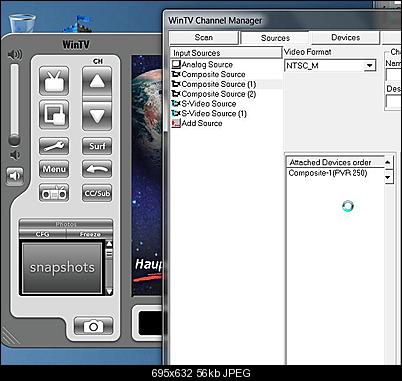Switch to radio mode with boombox button

click(54, 193)
